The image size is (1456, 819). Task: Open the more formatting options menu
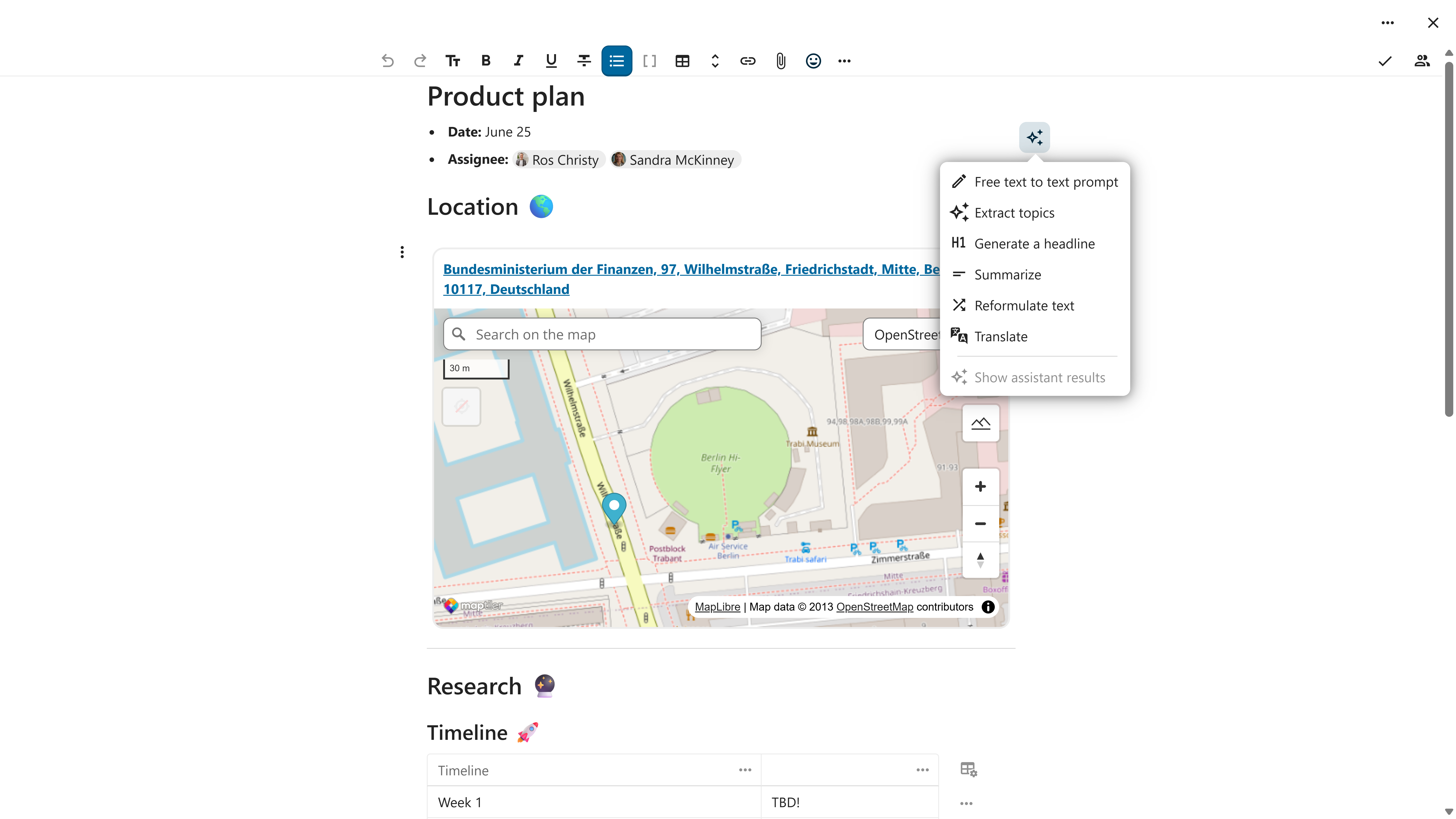click(844, 61)
